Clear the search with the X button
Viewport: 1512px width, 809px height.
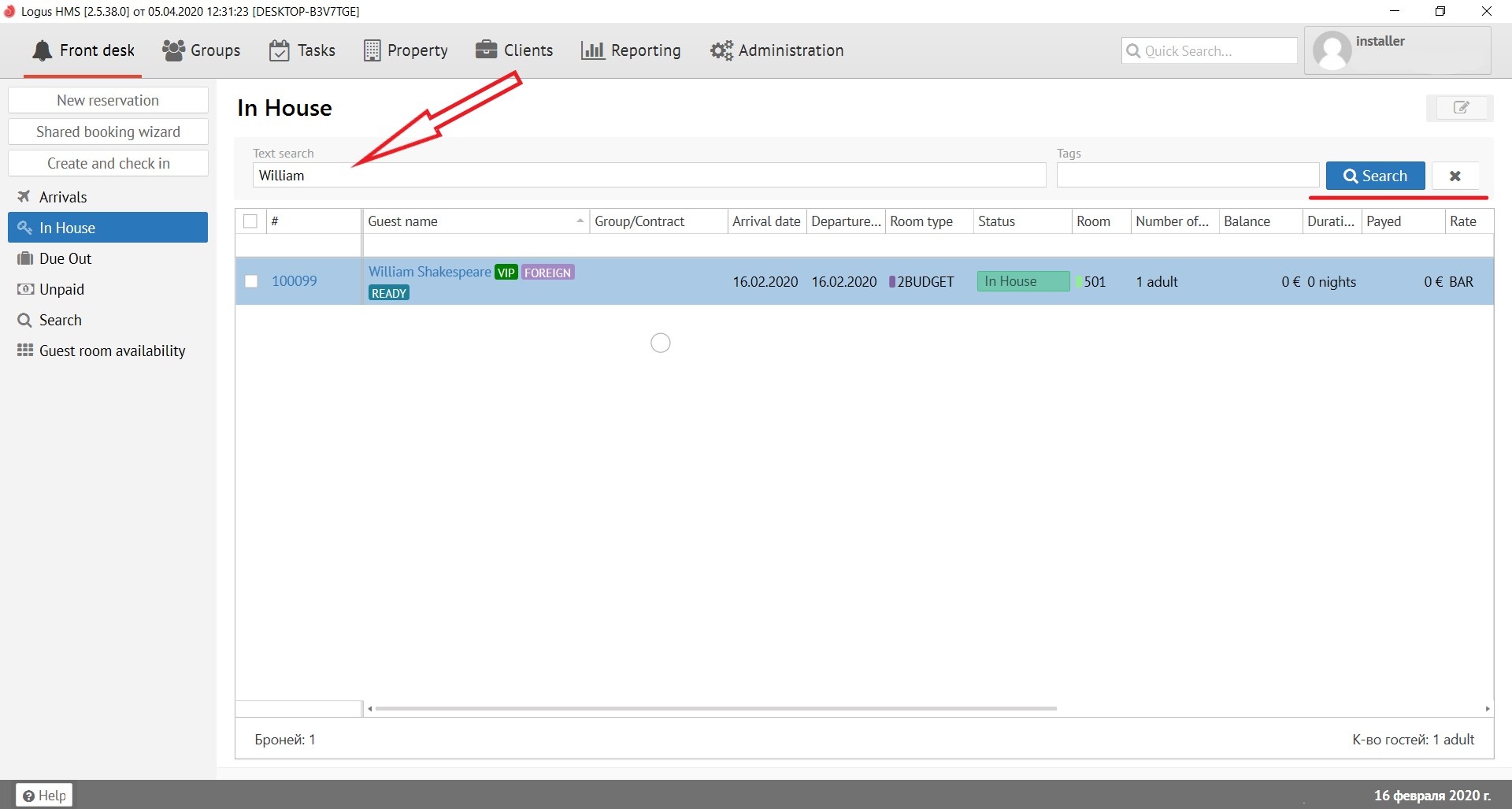pos(1455,176)
